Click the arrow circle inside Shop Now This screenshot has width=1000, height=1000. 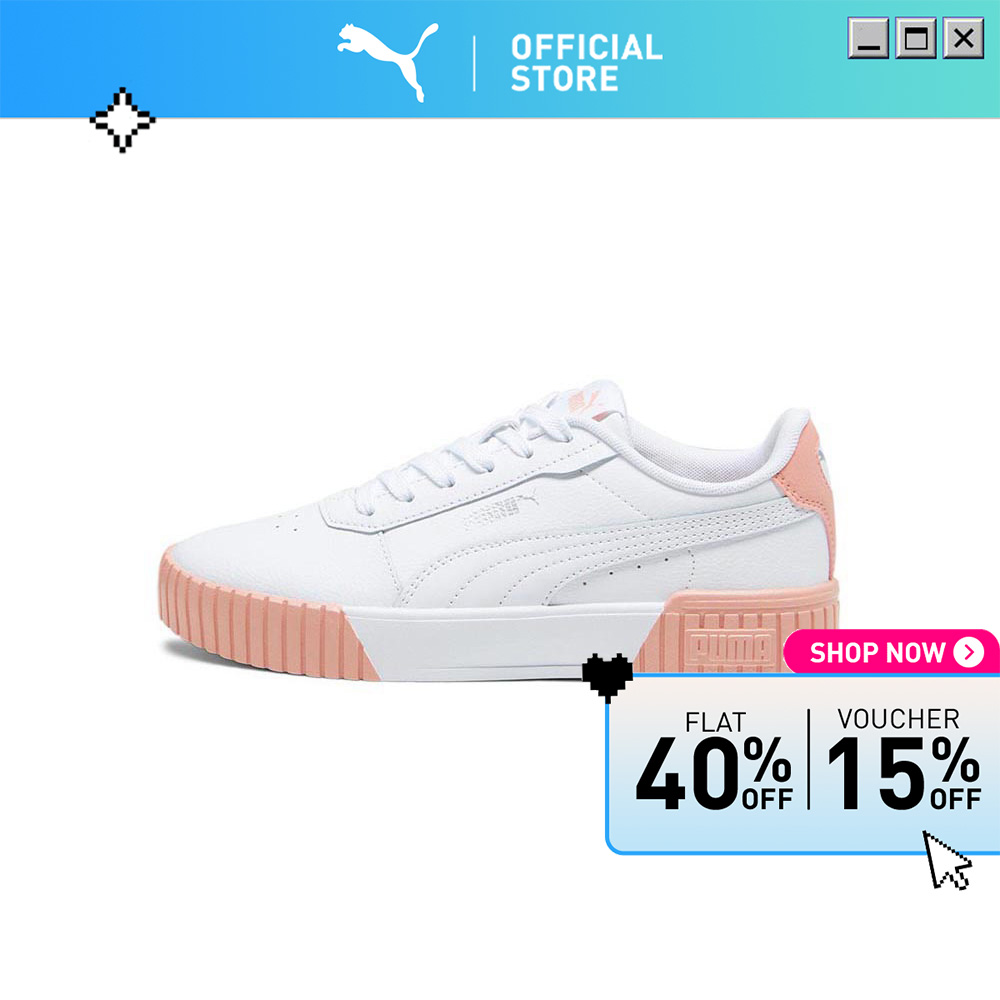(968, 652)
